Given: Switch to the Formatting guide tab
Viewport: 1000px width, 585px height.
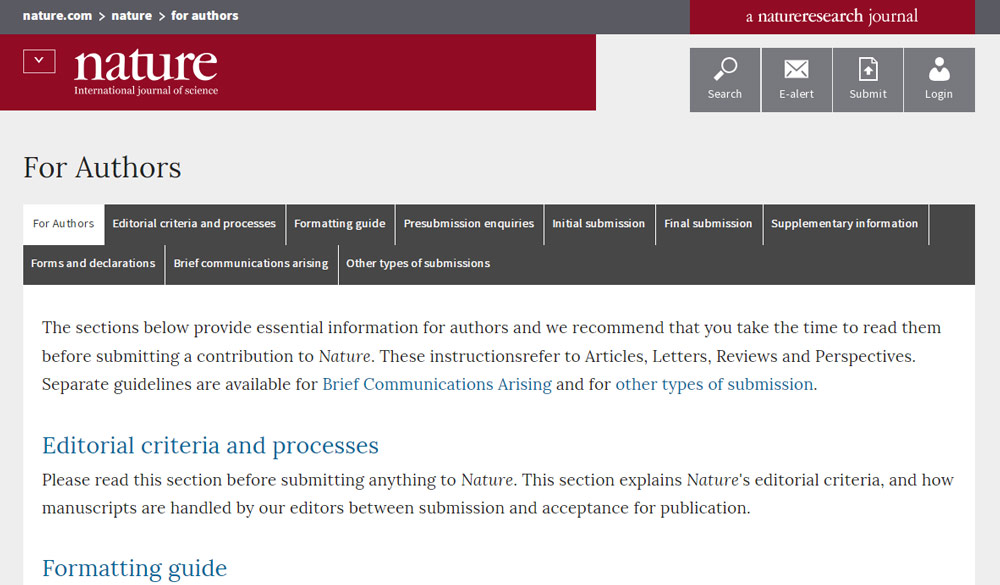Looking at the screenshot, I should (x=339, y=224).
